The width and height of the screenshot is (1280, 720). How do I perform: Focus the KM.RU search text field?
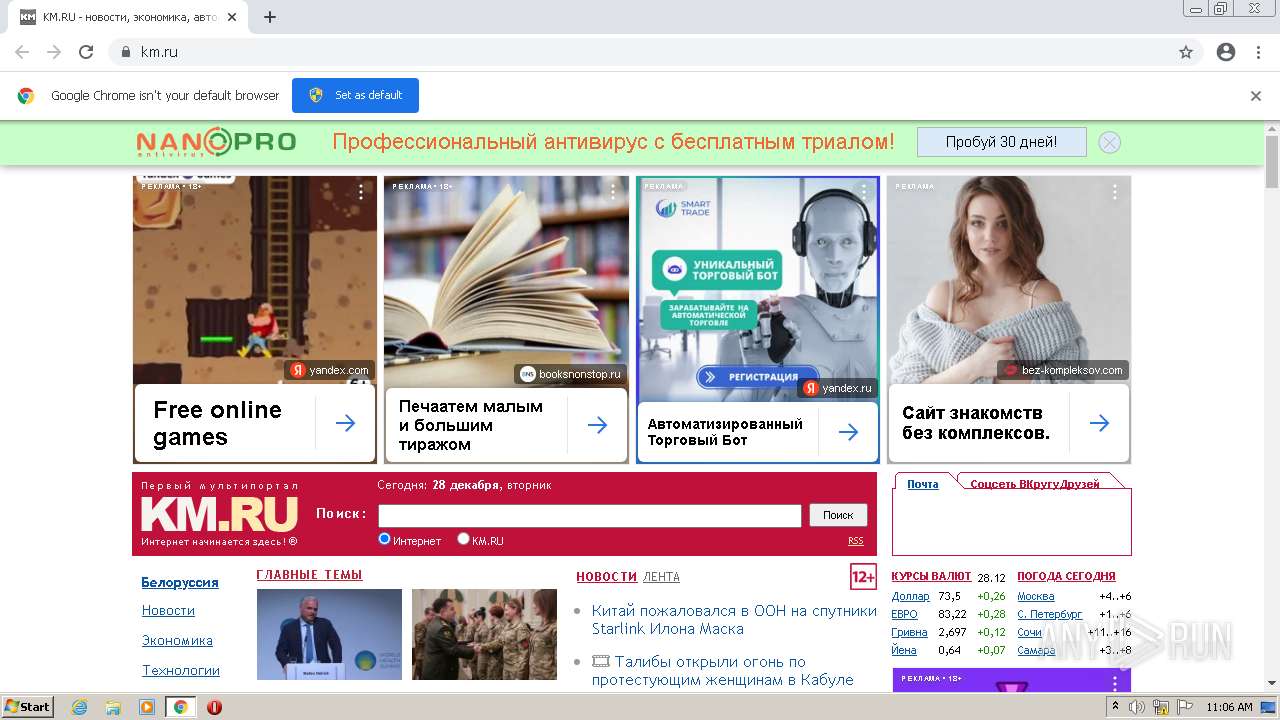(x=590, y=515)
